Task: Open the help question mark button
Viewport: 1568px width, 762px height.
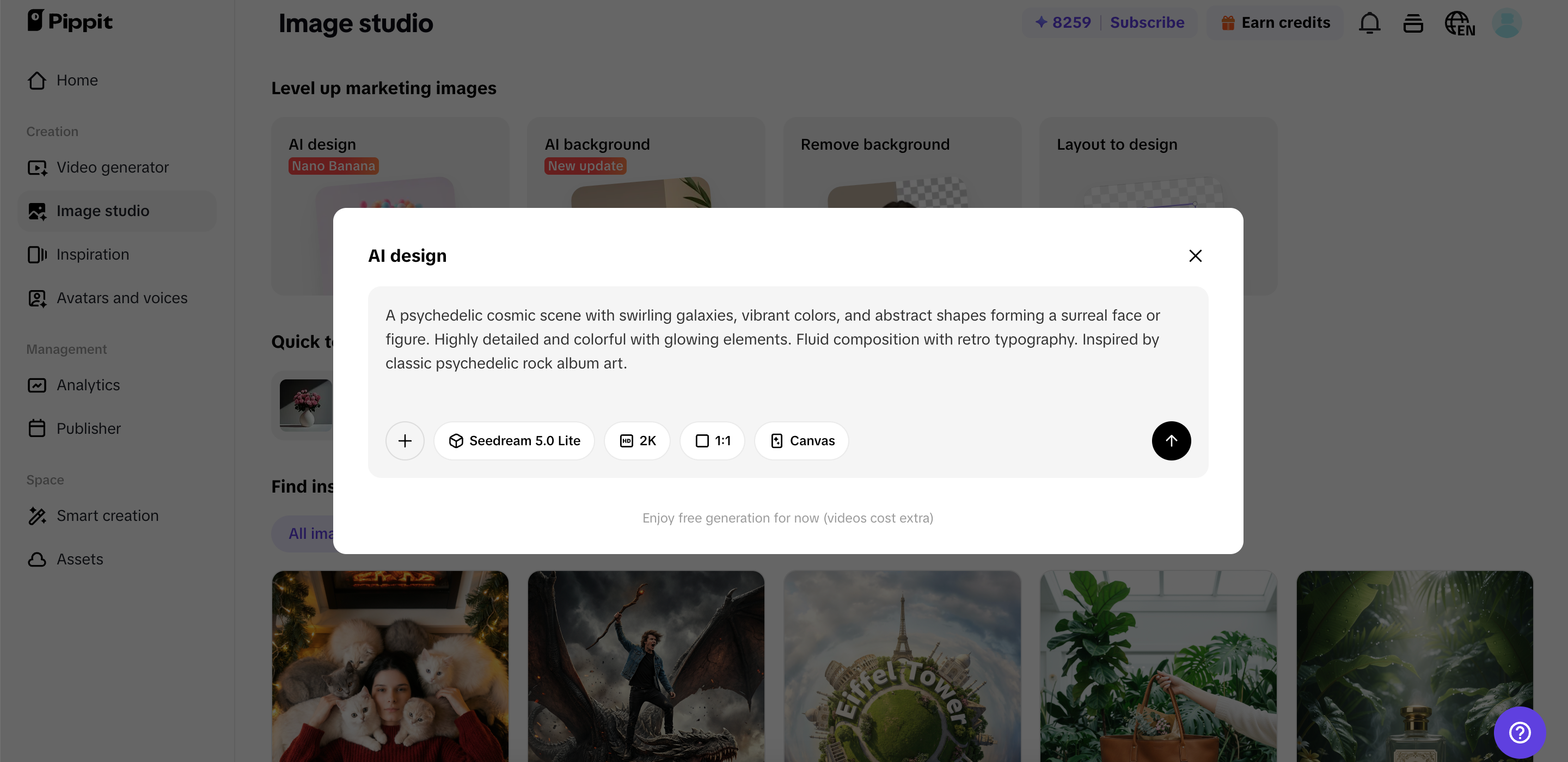Action: (x=1520, y=732)
